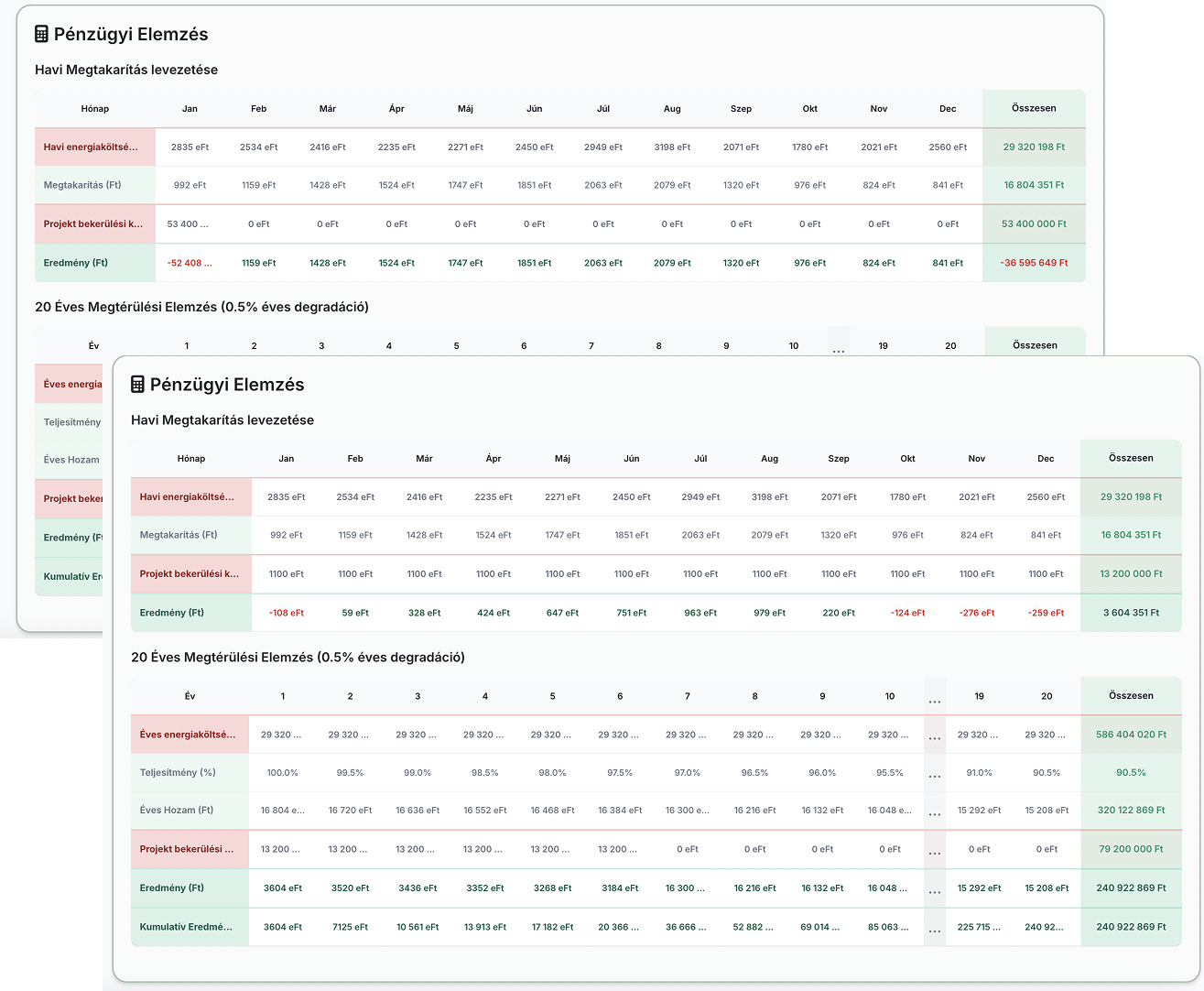The width and height of the screenshot is (1204, 991).
Task: Click calculator icon in front panel title
Action: (x=137, y=385)
